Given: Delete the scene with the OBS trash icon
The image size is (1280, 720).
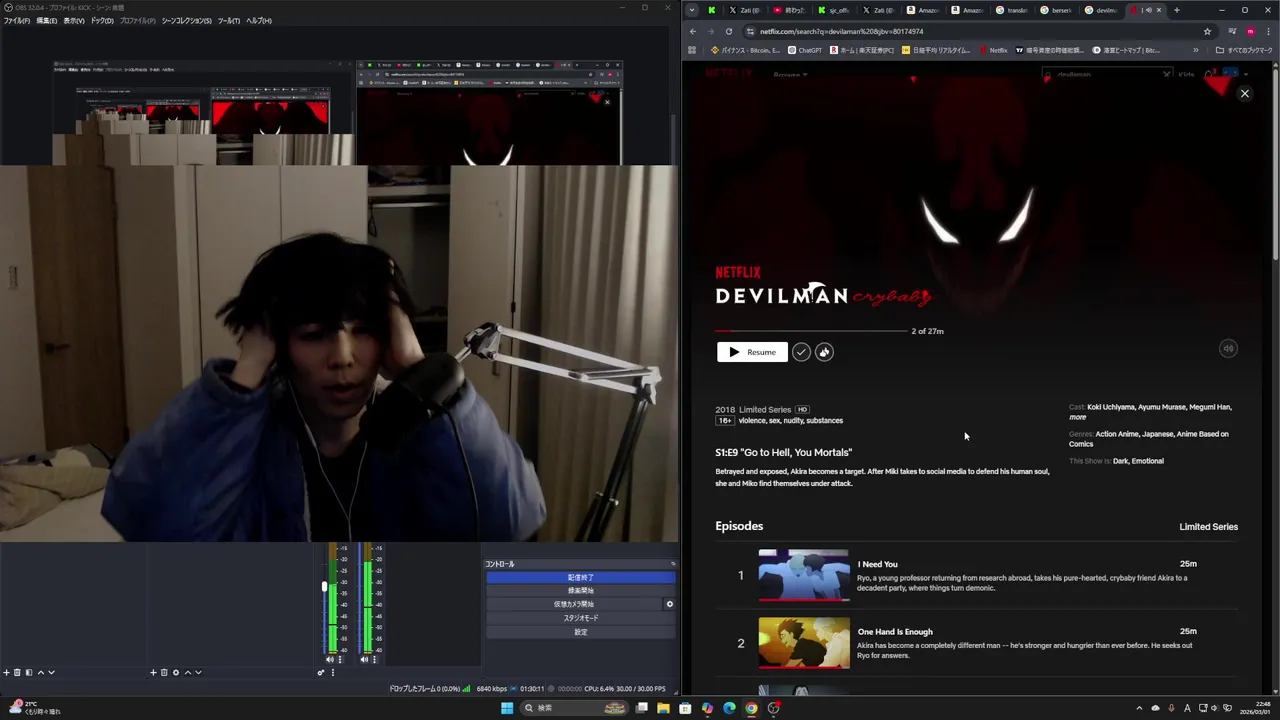Looking at the screenshot, I should (x=17, y=673).
